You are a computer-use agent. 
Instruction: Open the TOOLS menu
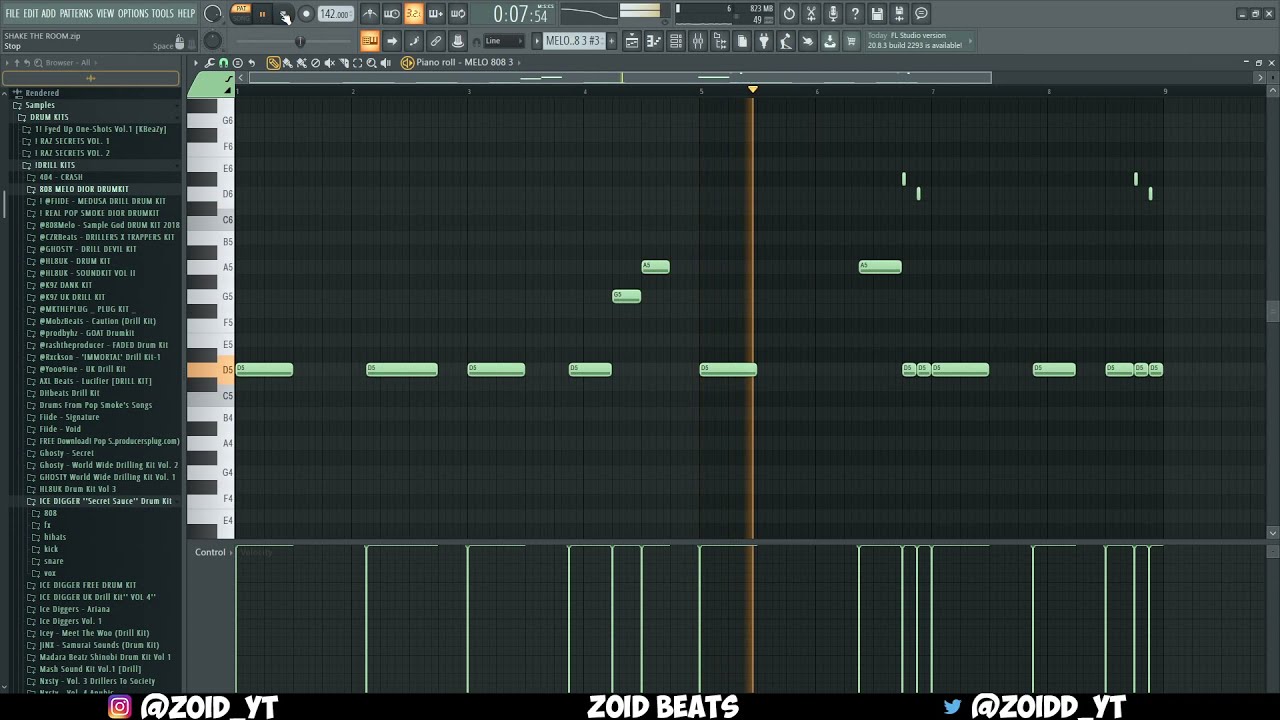pyautogui.click(x=162, y=14)
